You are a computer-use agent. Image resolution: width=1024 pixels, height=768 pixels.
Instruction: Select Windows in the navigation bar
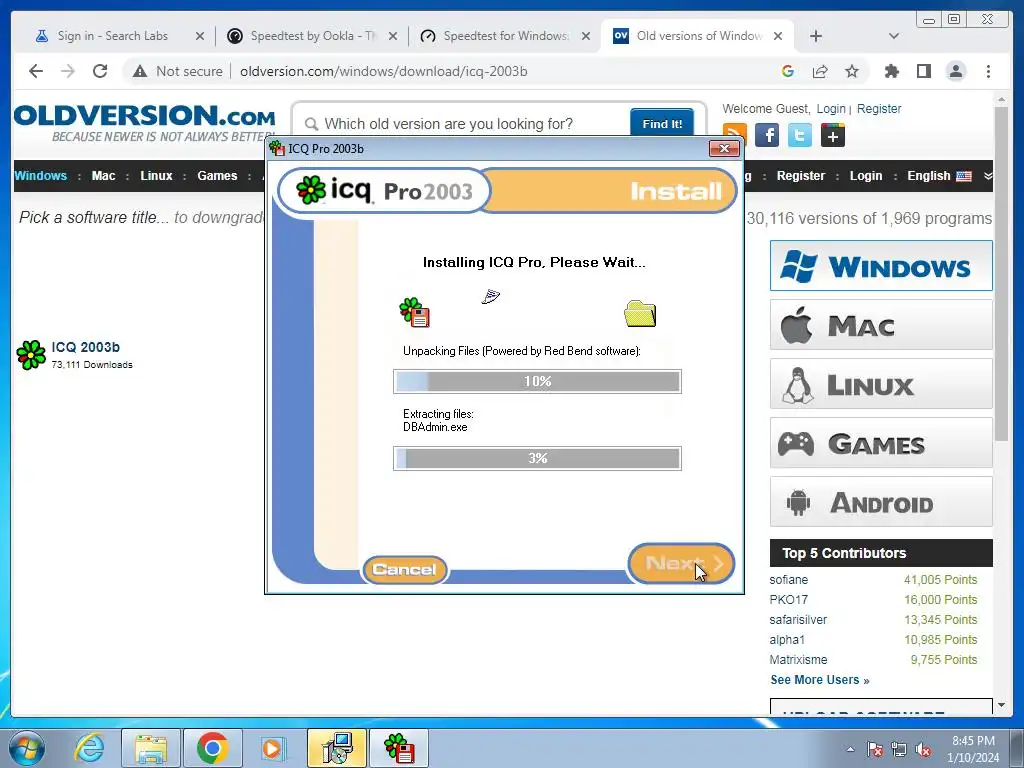[x=40, y=176]
